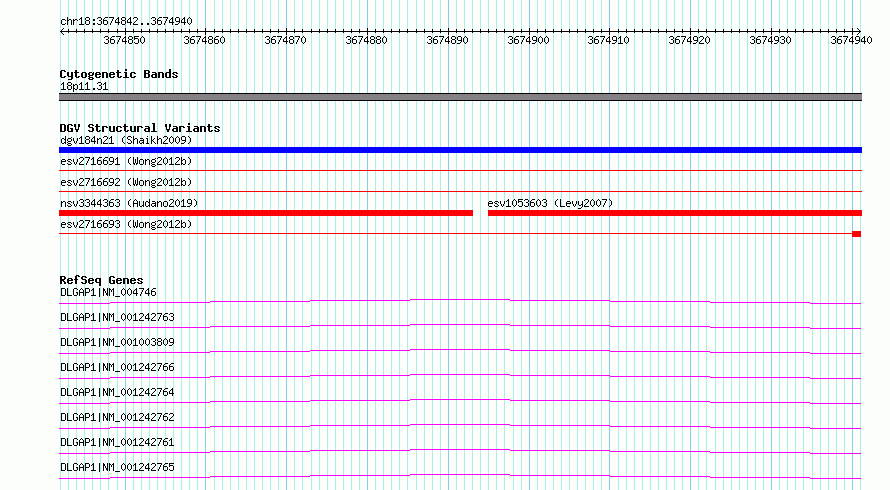
Task: Click the Cytogenetic Bands track title
Action: coord(119,74)
